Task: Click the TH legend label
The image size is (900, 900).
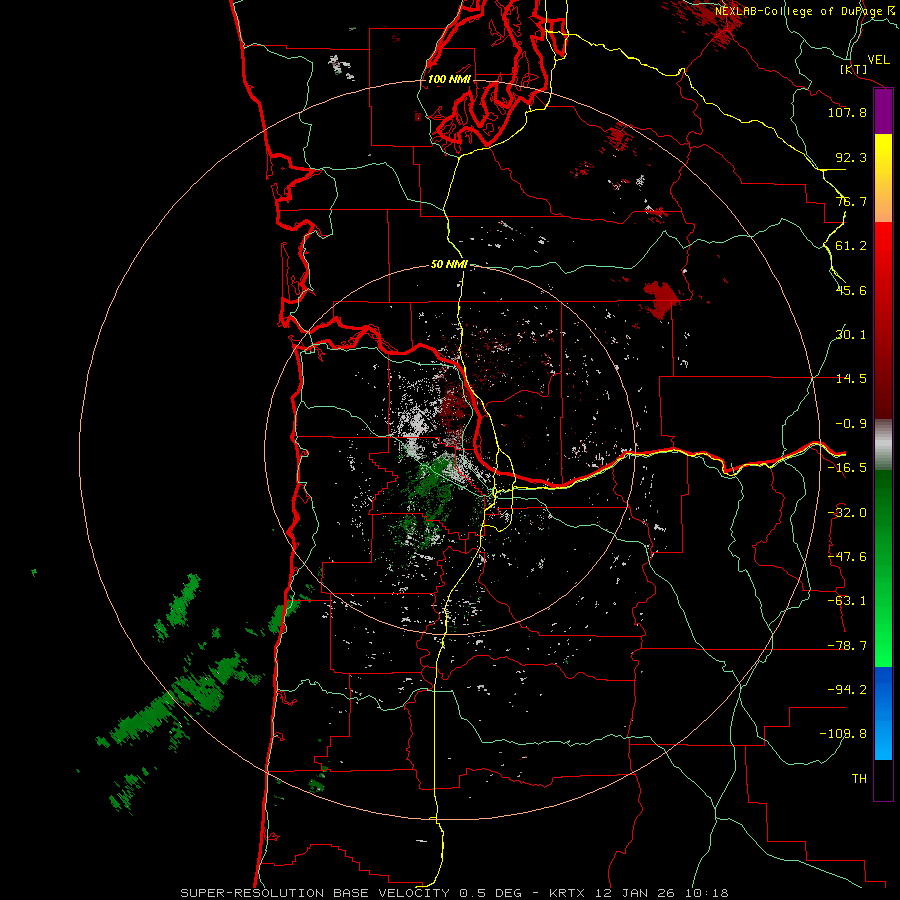Action: [859, 779]
